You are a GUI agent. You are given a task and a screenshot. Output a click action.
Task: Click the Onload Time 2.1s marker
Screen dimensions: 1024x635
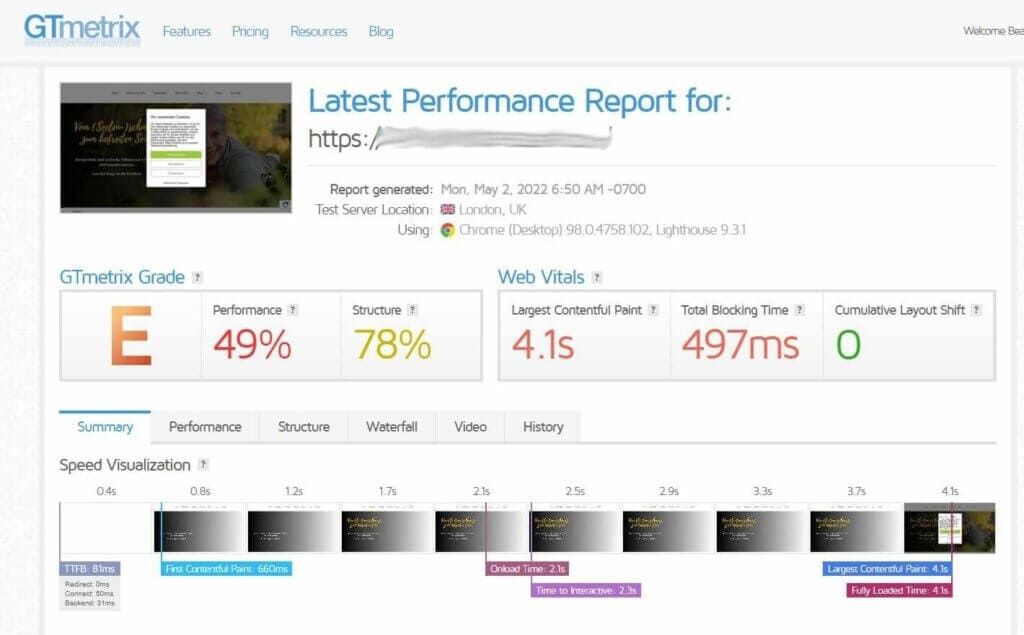tap(527, 569)
